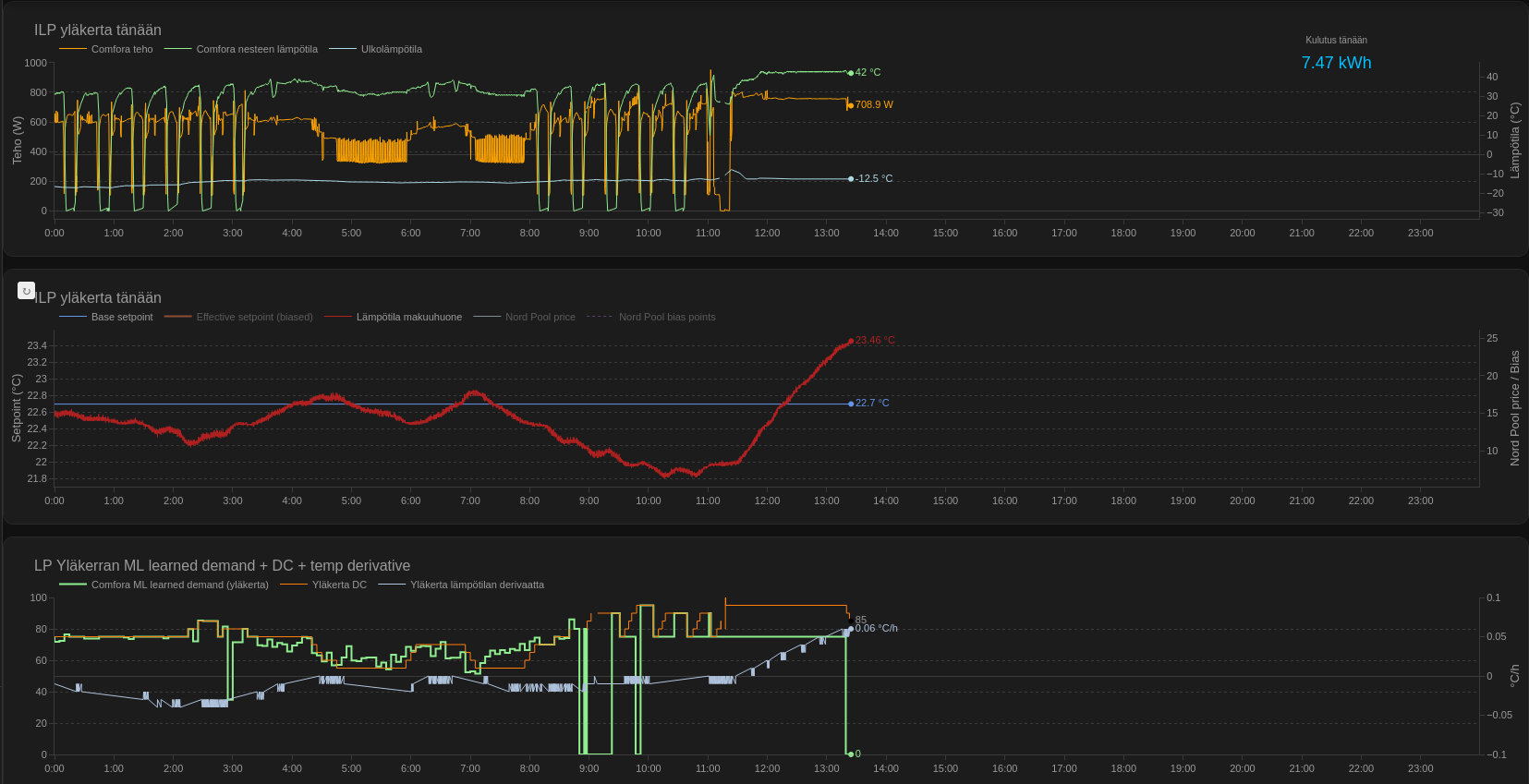Click the ML learned demand chart title
Screen dimensions: 1529x784
pyautogui.click(x=222, y=566)
